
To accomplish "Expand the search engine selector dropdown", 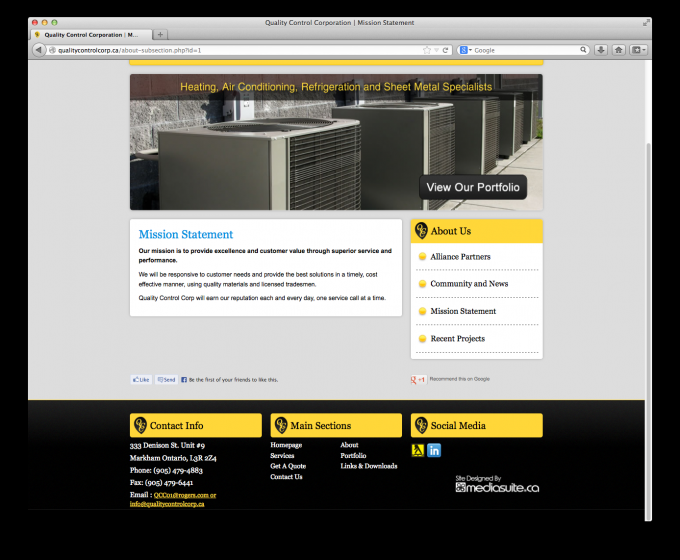I will tap(467, 49).
